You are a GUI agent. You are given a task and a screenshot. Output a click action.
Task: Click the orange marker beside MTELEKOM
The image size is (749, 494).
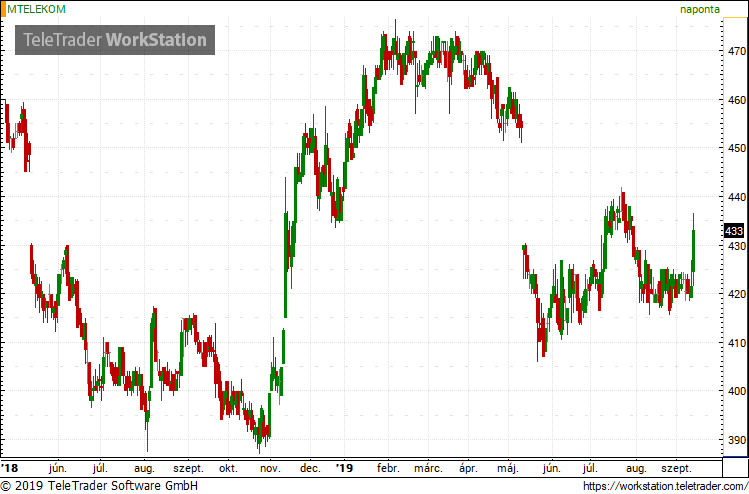3,9
